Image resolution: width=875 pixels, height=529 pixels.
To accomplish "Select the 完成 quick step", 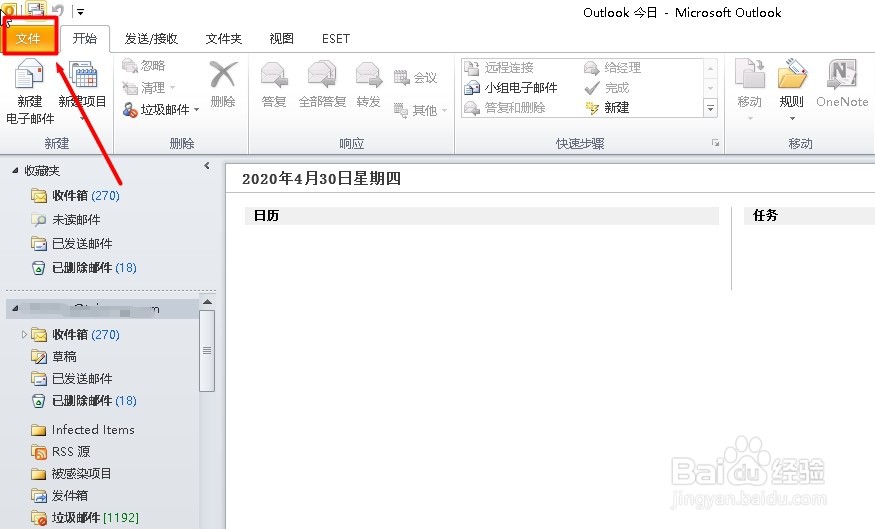I will click(607, 88).
